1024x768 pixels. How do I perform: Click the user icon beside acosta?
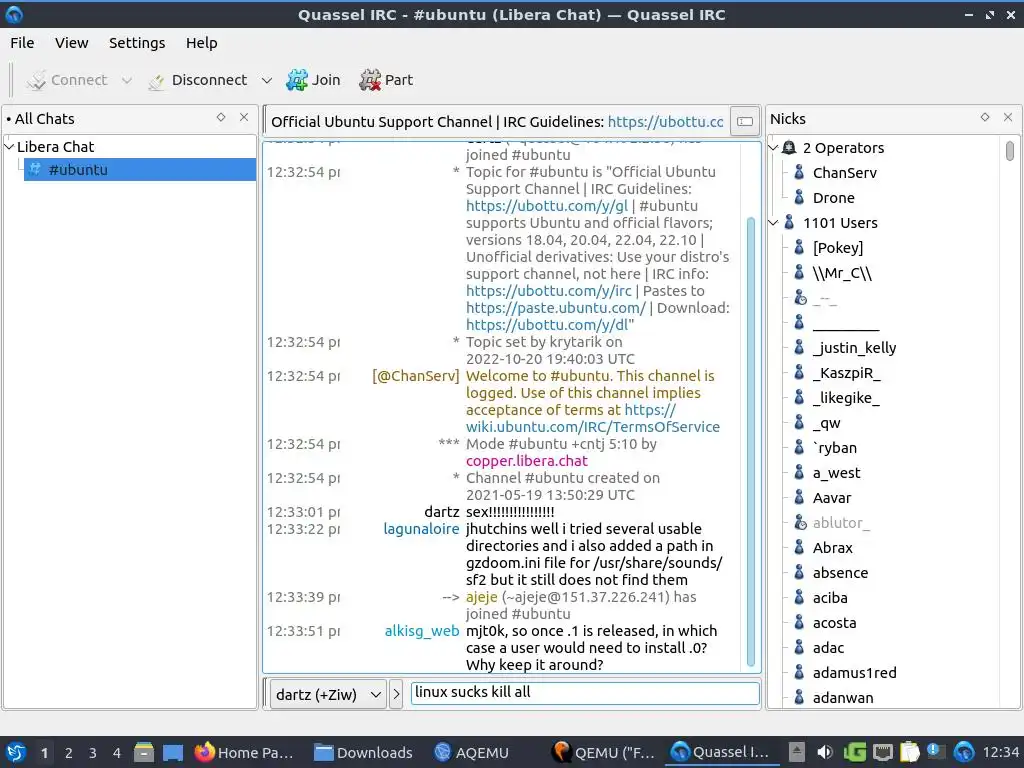tap(799, 622)
